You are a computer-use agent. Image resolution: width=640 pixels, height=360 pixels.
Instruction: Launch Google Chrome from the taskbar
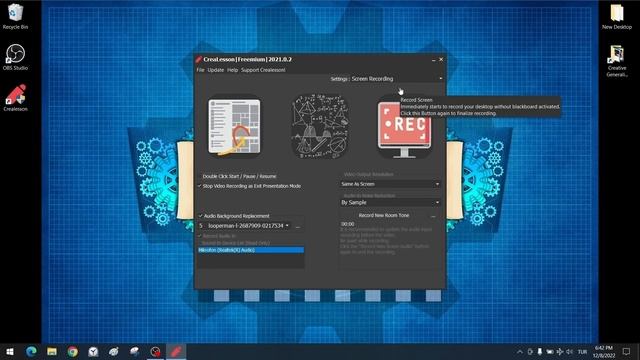tap(73, 352)
